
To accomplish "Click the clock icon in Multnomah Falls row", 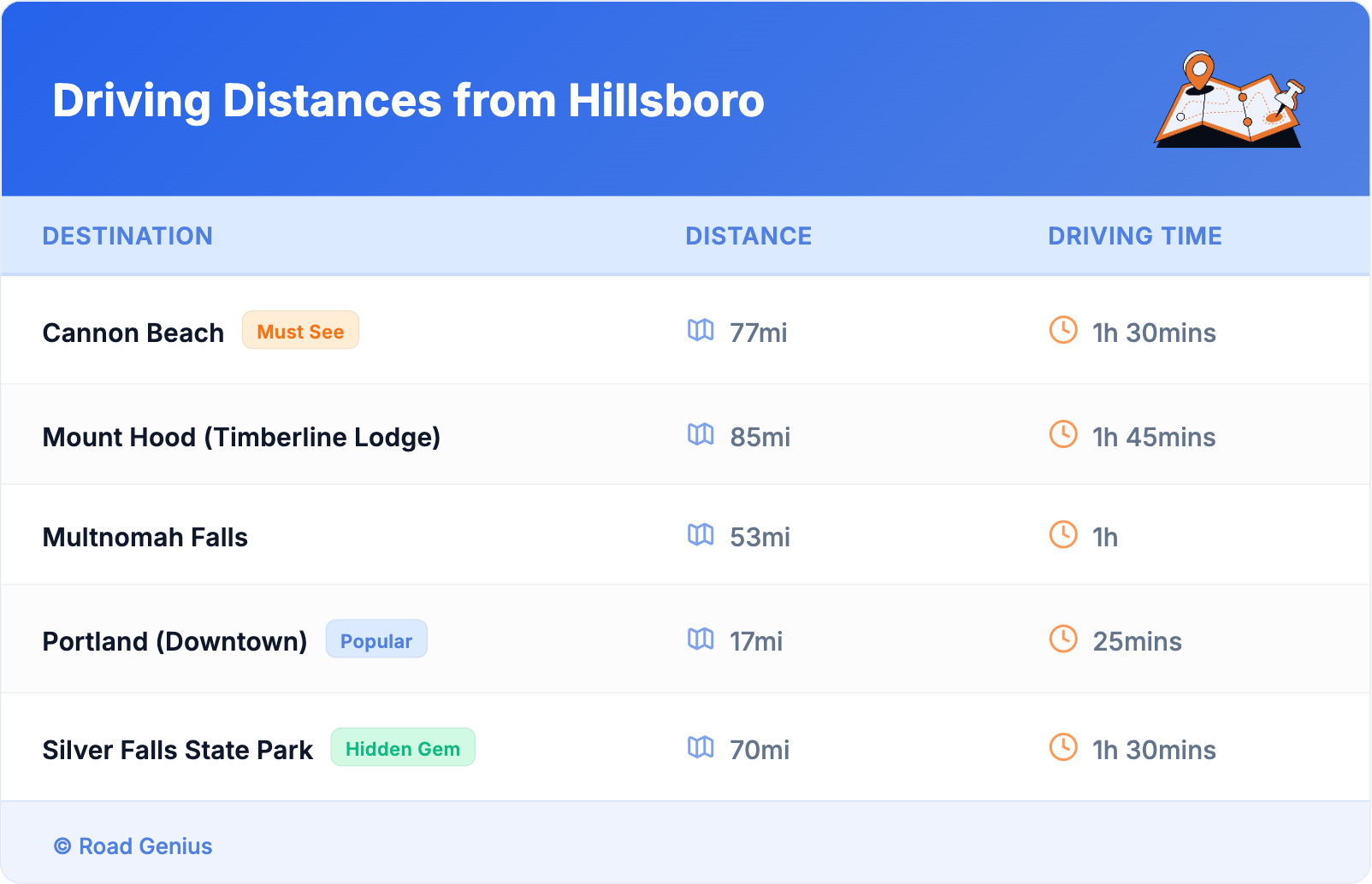I will [x=1063, y=534].
